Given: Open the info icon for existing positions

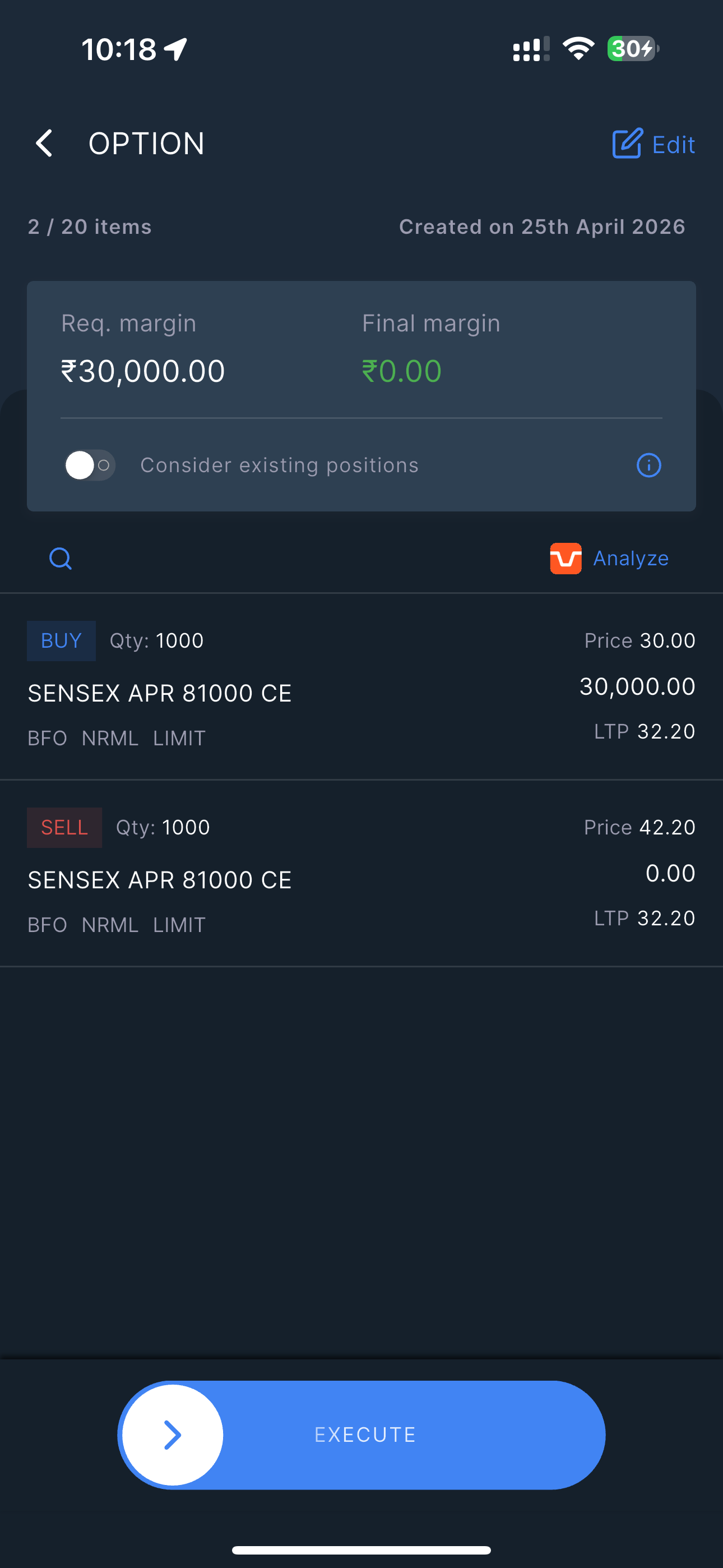Looking at the screenshot, I should coord(648,465).
